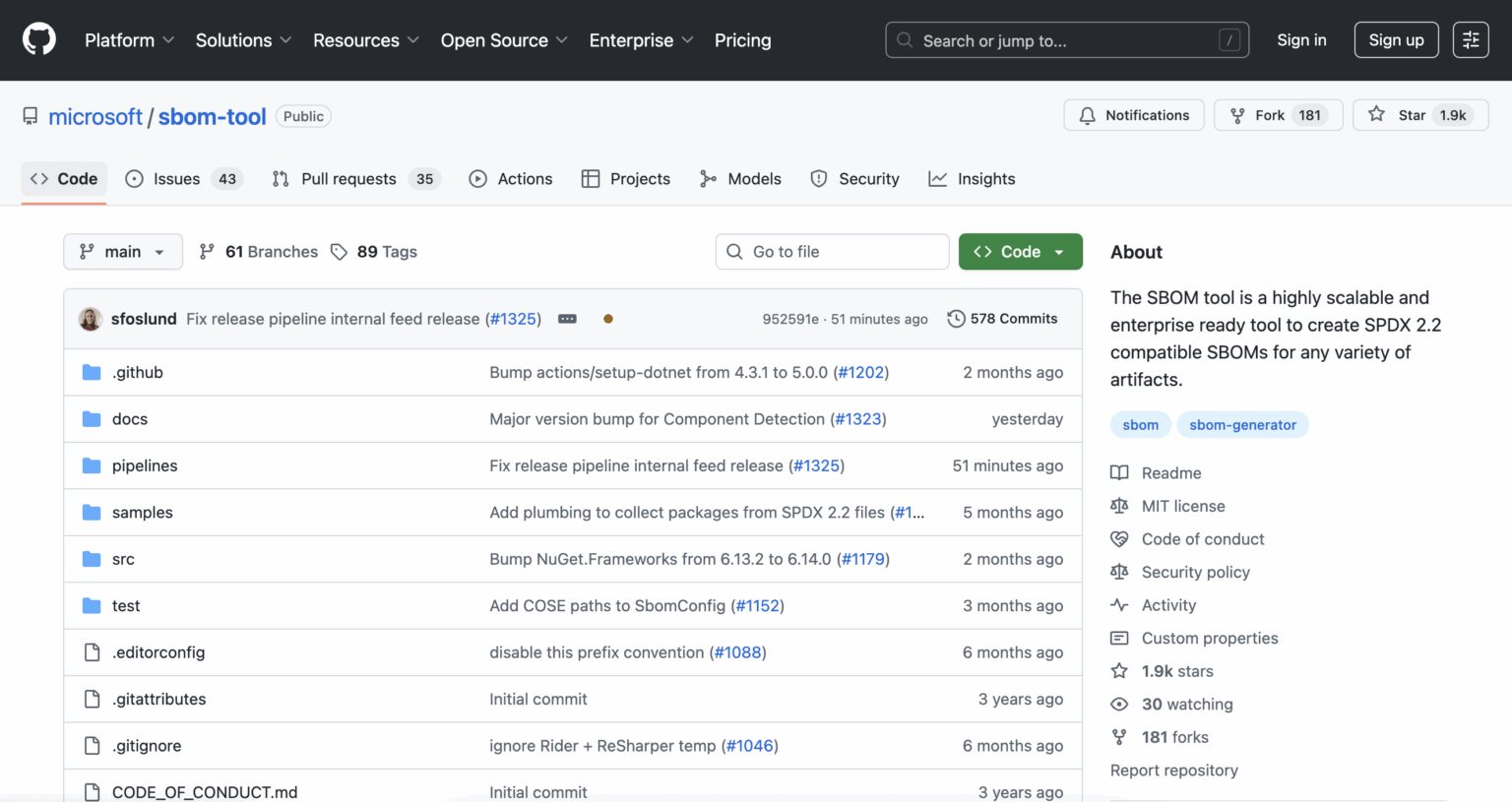Click the eye icon next to 30 watching

tap(1119, 704)
